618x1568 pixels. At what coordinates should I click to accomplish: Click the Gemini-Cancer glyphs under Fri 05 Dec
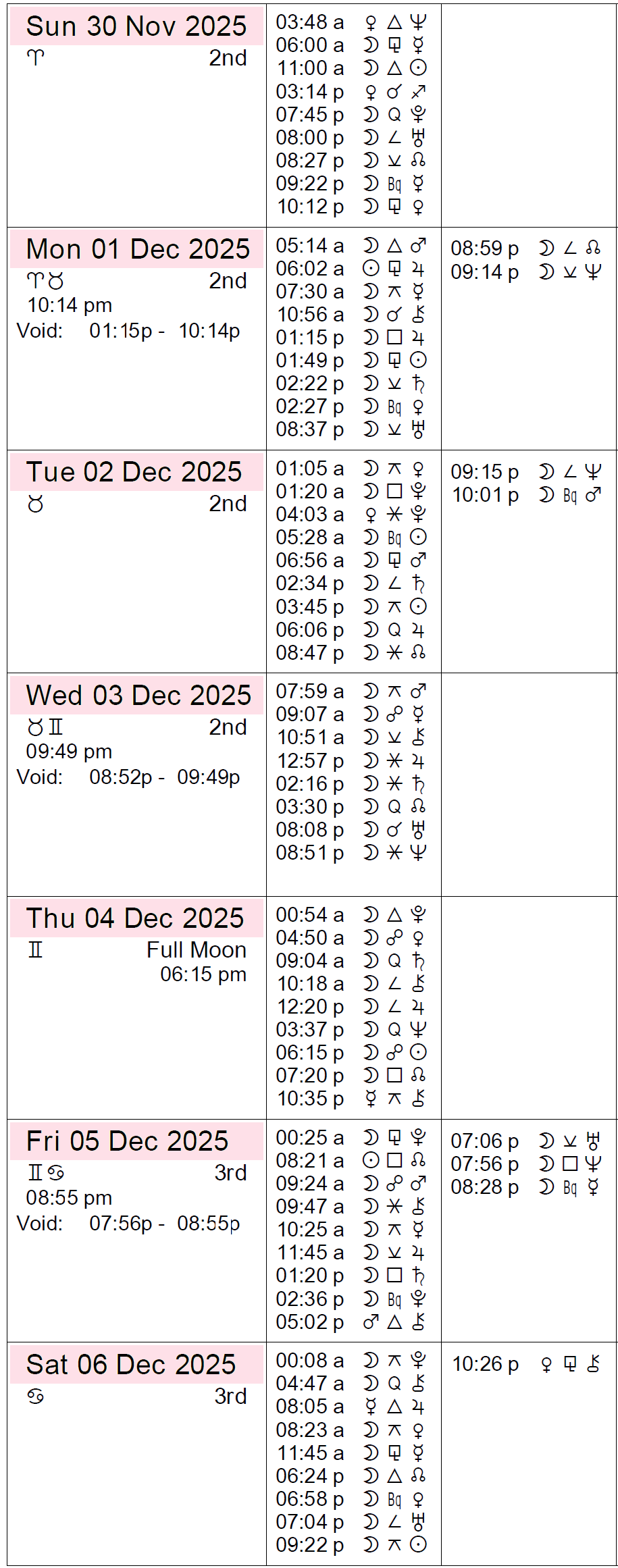click(x=45, y=1173)
